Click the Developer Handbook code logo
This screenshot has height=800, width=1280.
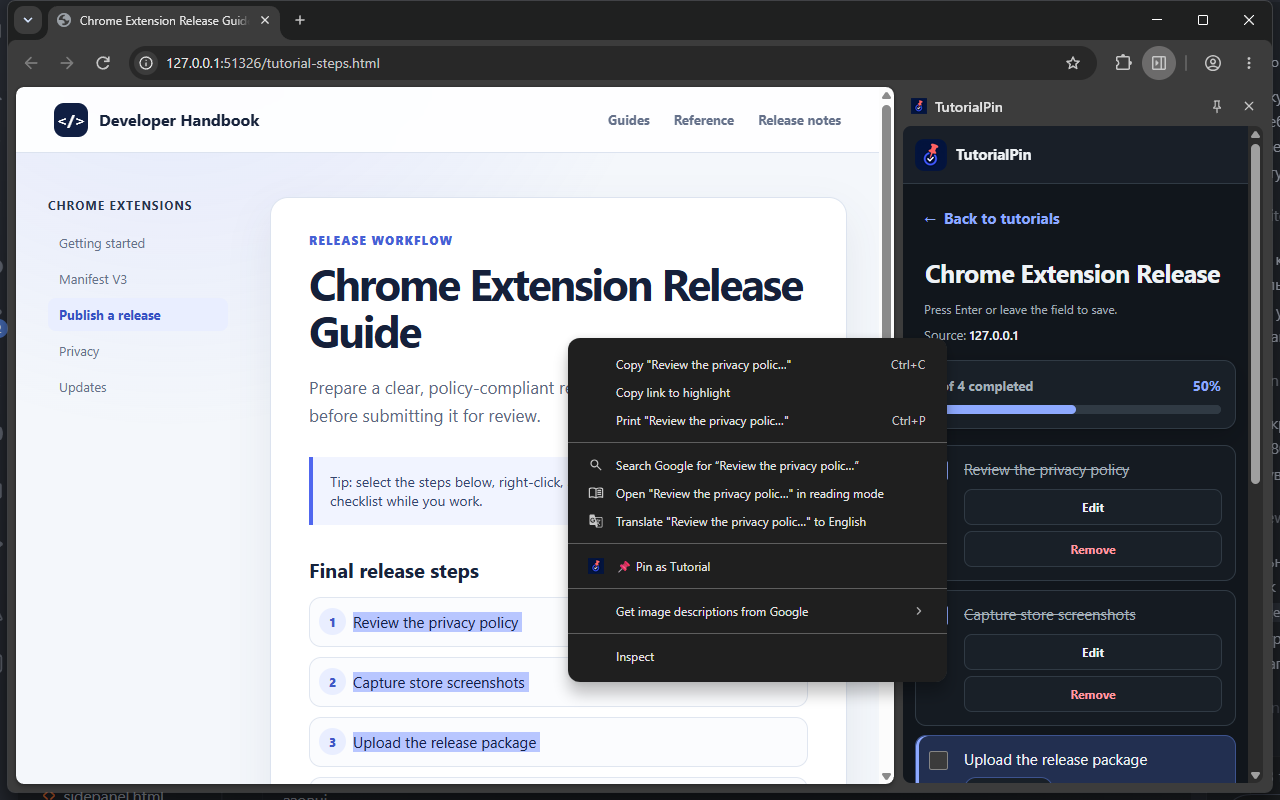71,120
